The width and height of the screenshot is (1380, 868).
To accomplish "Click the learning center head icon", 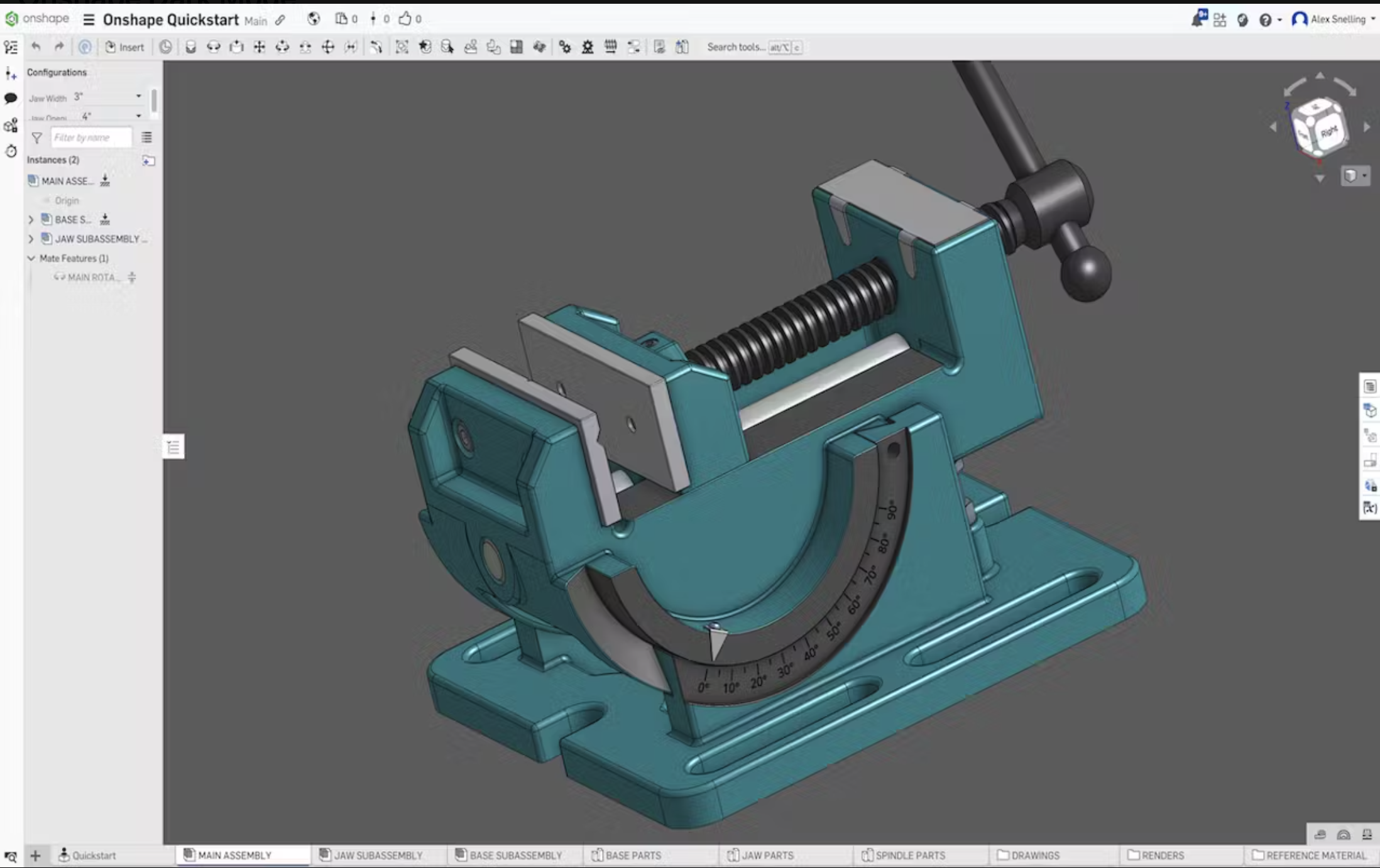I will click(1242, 20).
